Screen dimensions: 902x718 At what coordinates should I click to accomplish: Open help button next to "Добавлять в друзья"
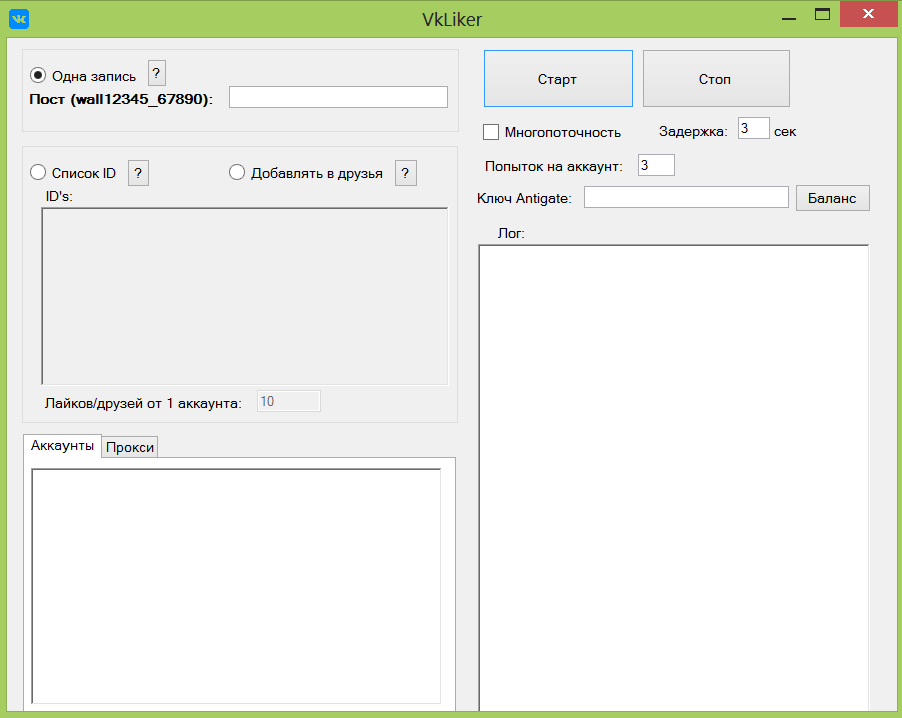click(406, 173)
